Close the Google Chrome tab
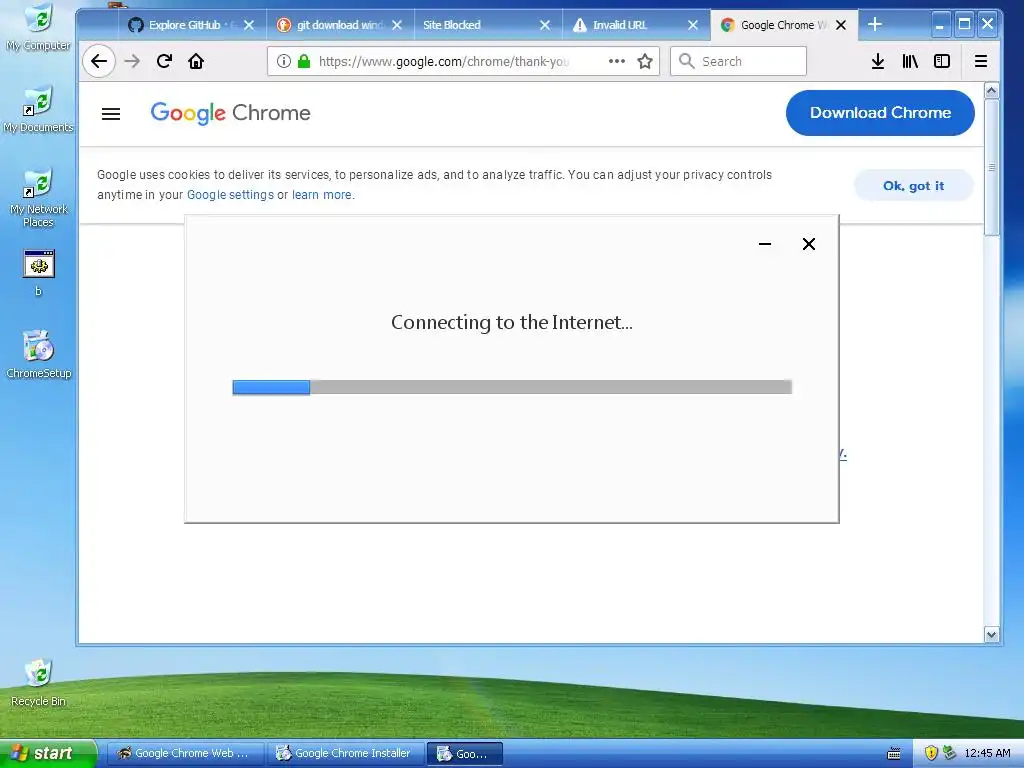1024x768 pixels. point(841,25)
